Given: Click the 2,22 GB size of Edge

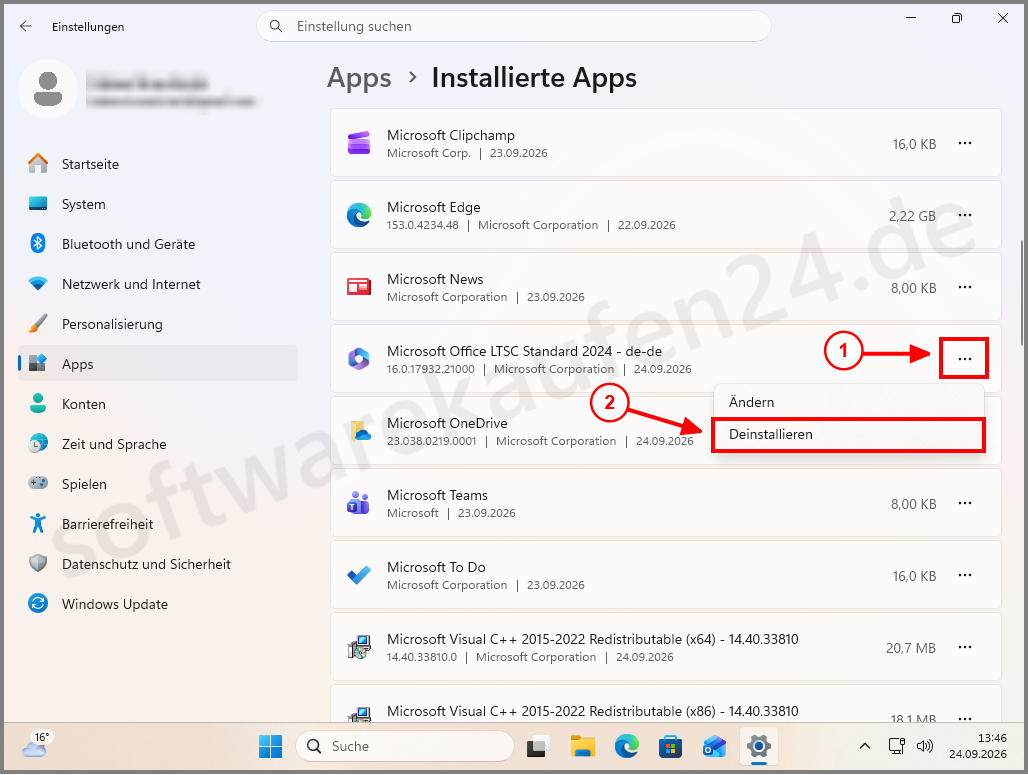Looking at the screenshot, I should [912, 216].
